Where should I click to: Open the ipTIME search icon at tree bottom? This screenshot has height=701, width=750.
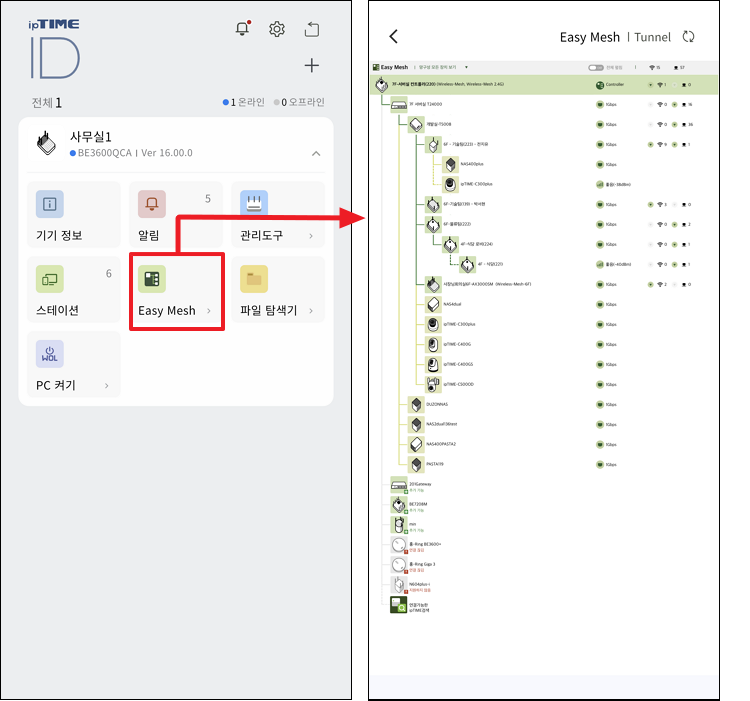(398, 605)
